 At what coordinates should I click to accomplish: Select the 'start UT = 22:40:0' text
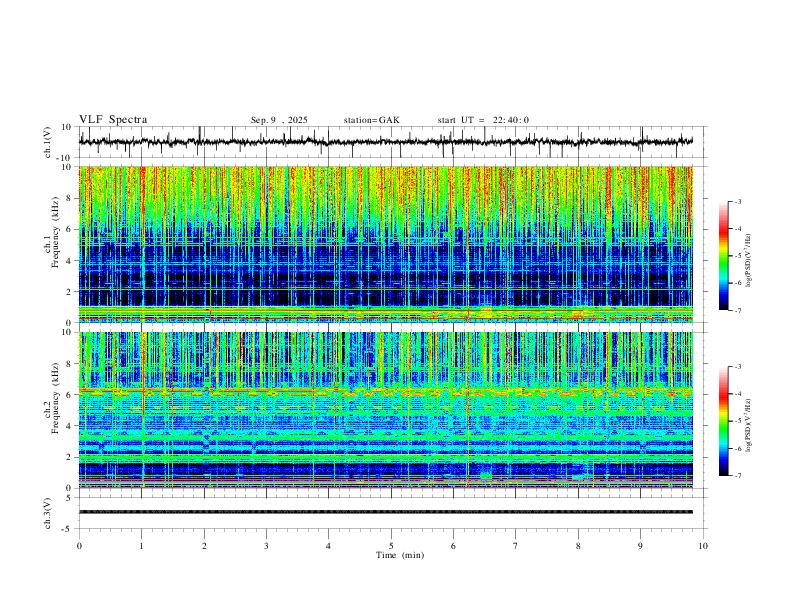[483, 120]
